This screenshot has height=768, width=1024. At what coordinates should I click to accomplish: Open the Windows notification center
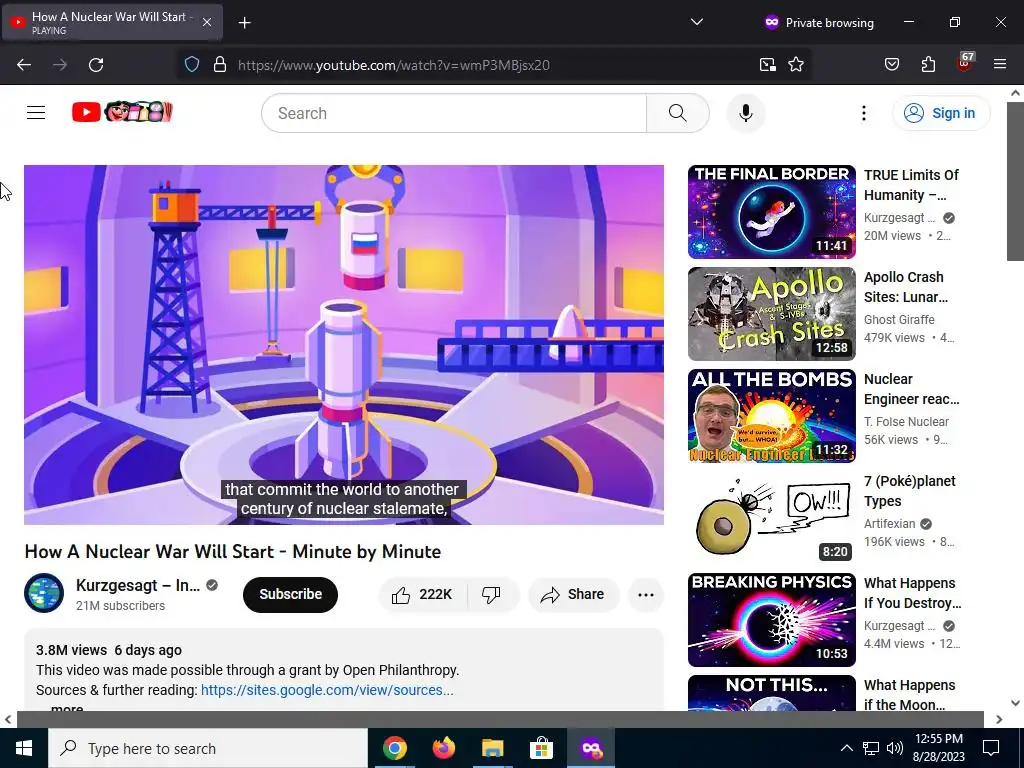991,748
